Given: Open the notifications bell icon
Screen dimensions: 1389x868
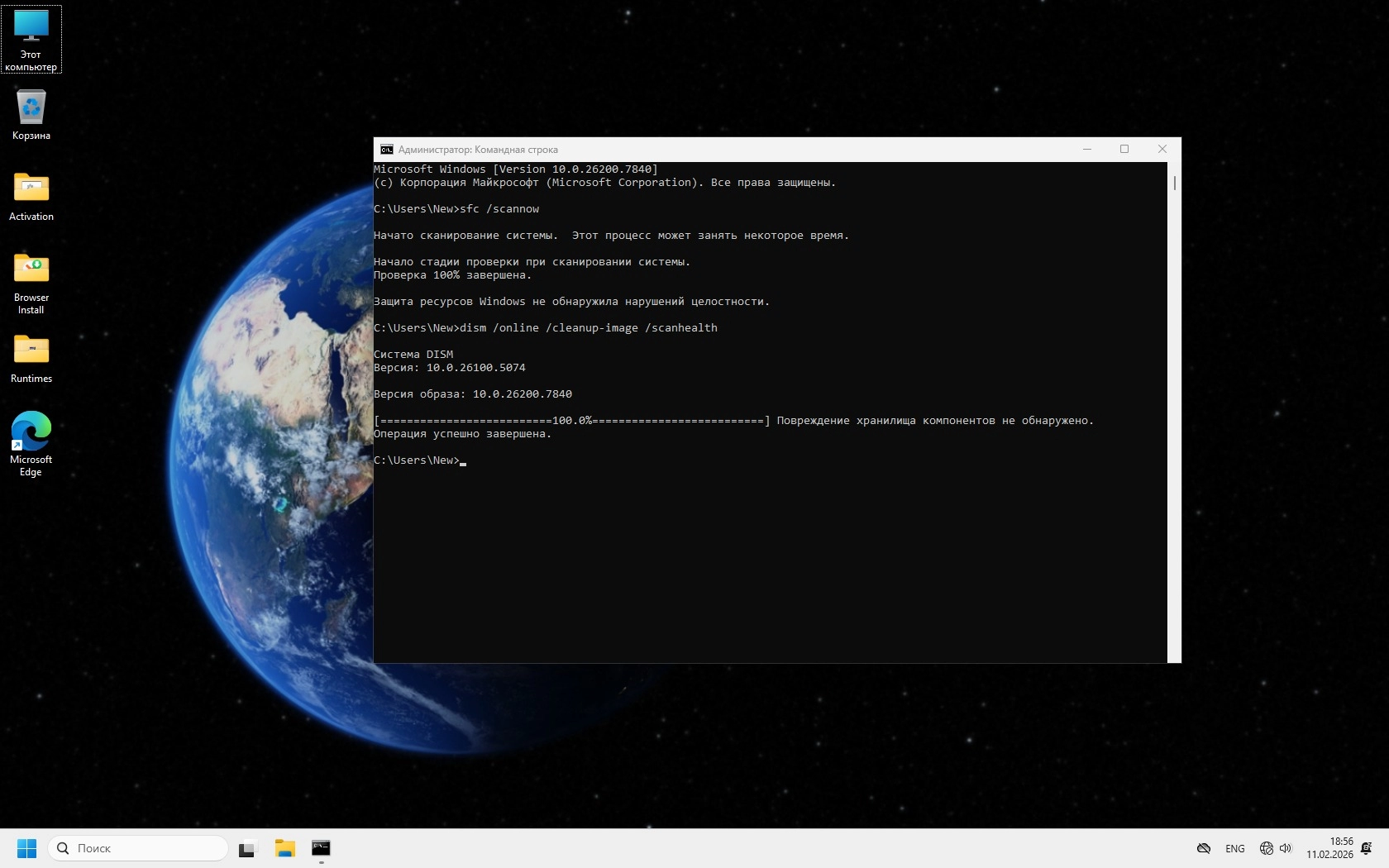Looking at the screenshot, I should 1366,848.
